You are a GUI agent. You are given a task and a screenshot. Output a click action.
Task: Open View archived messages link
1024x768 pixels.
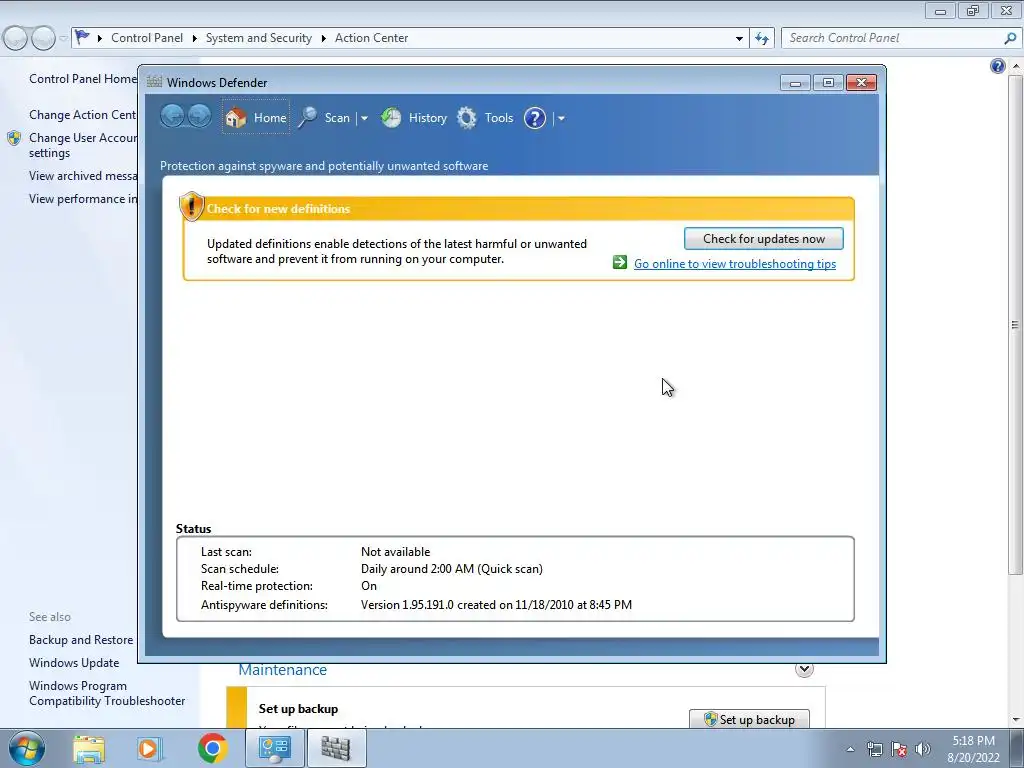[x=83, y=176]
